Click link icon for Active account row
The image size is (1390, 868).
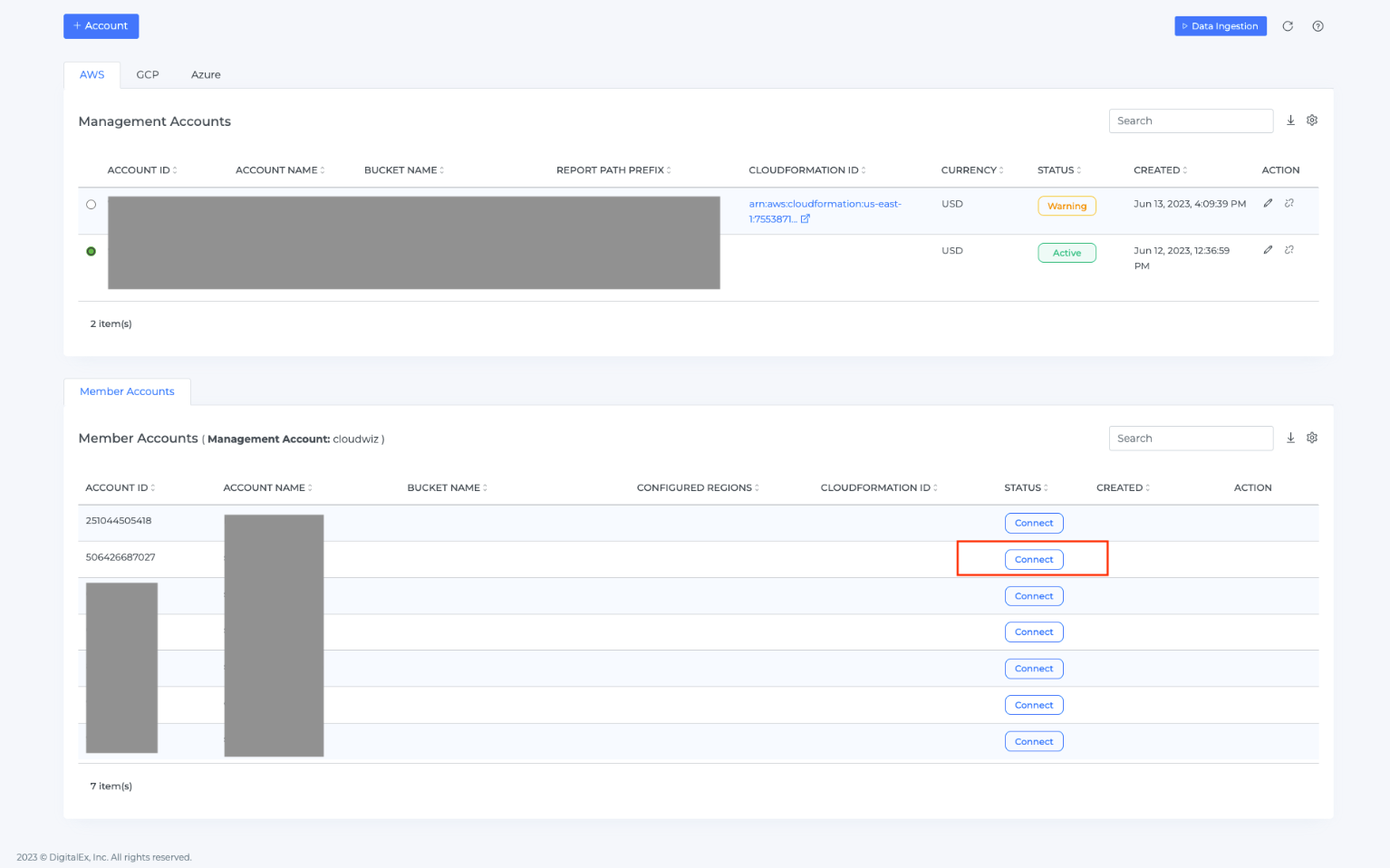[x=1289, y=250]
